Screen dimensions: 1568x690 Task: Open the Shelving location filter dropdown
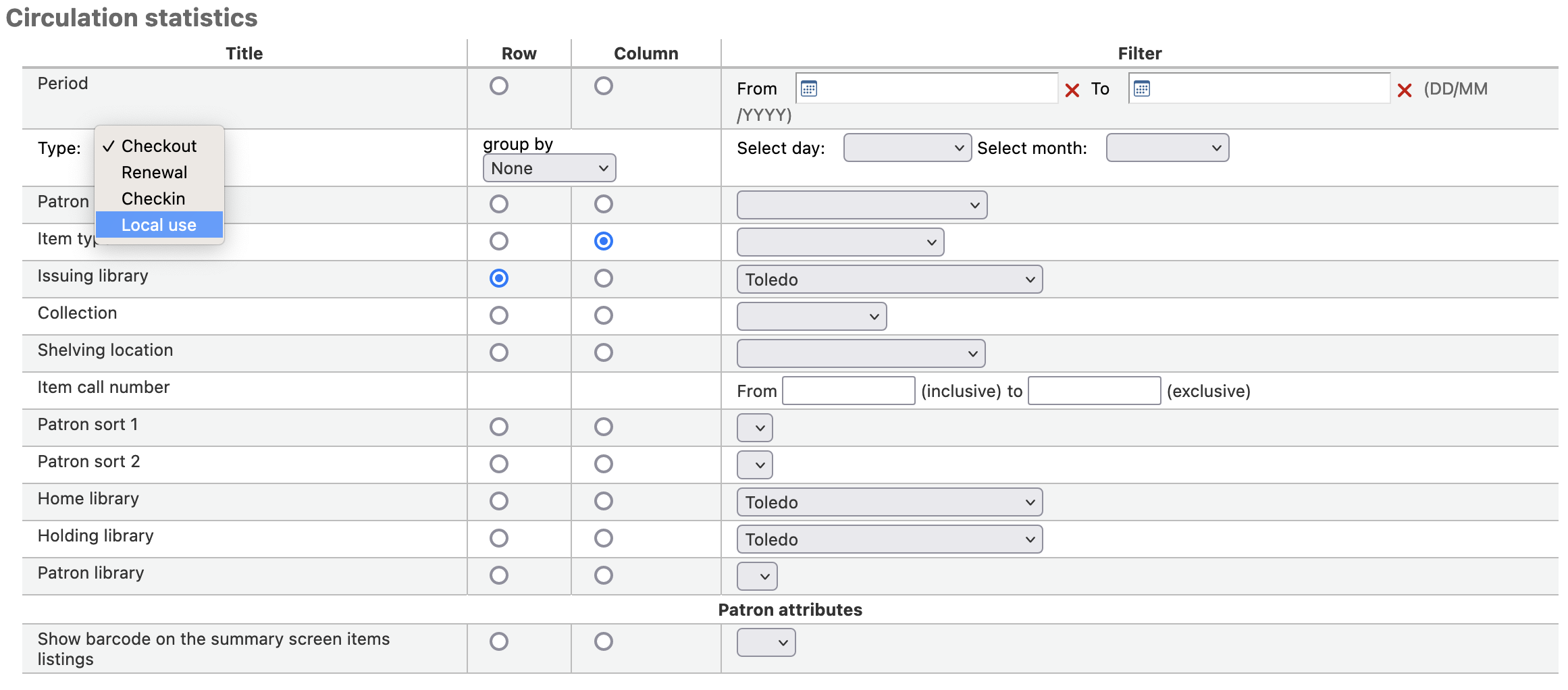tap(860, 352)
